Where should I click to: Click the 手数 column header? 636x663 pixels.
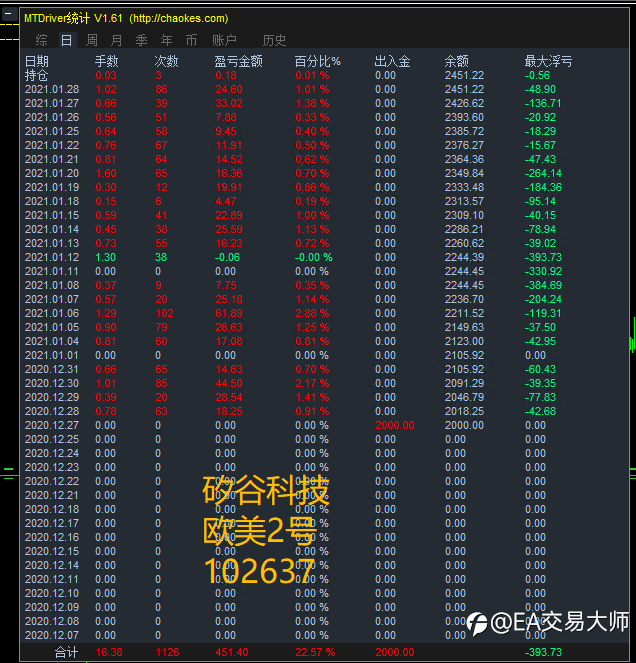(x=107, y=61)
